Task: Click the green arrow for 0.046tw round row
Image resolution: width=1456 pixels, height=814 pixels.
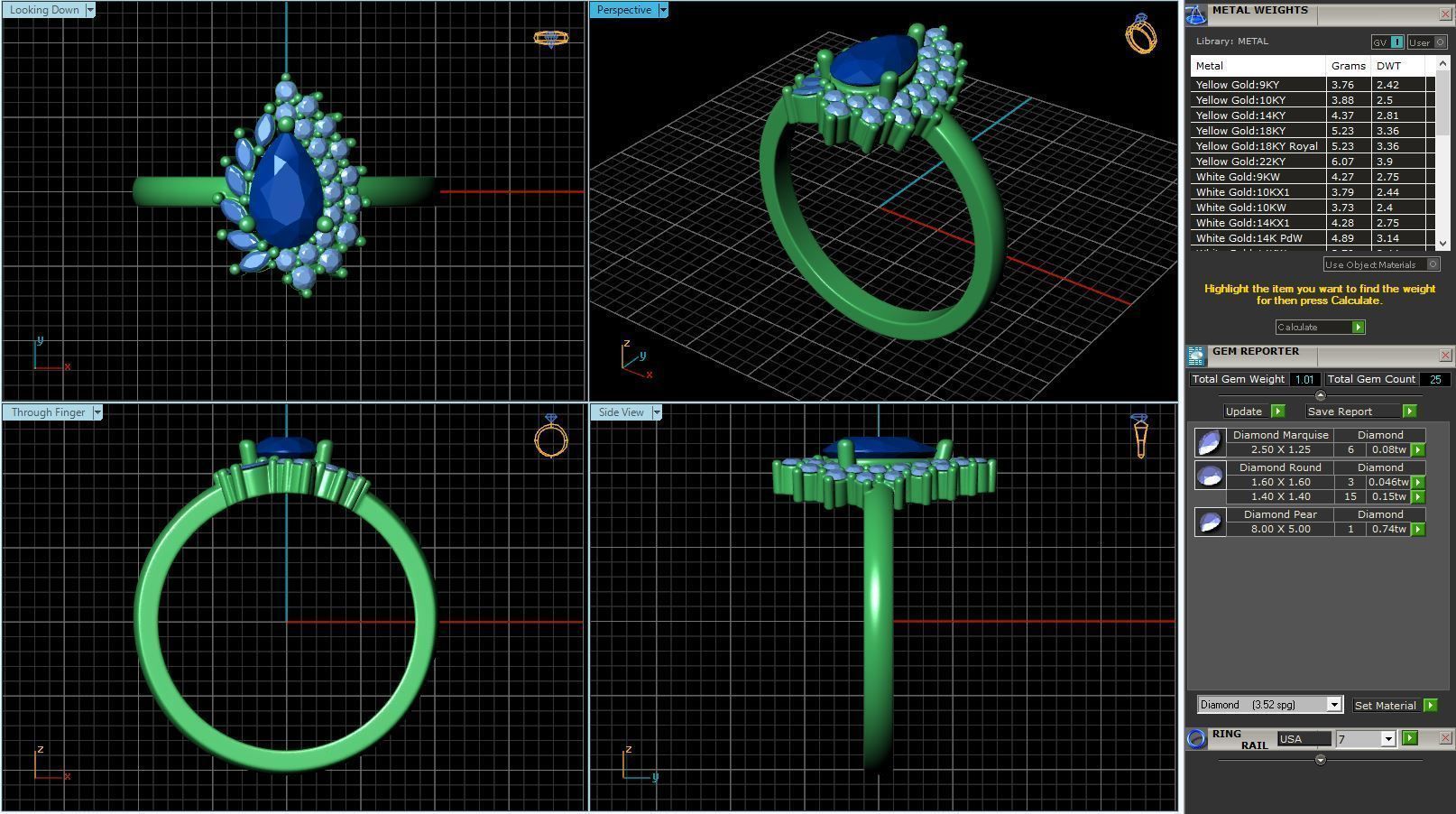Action: coord(1418,483)
